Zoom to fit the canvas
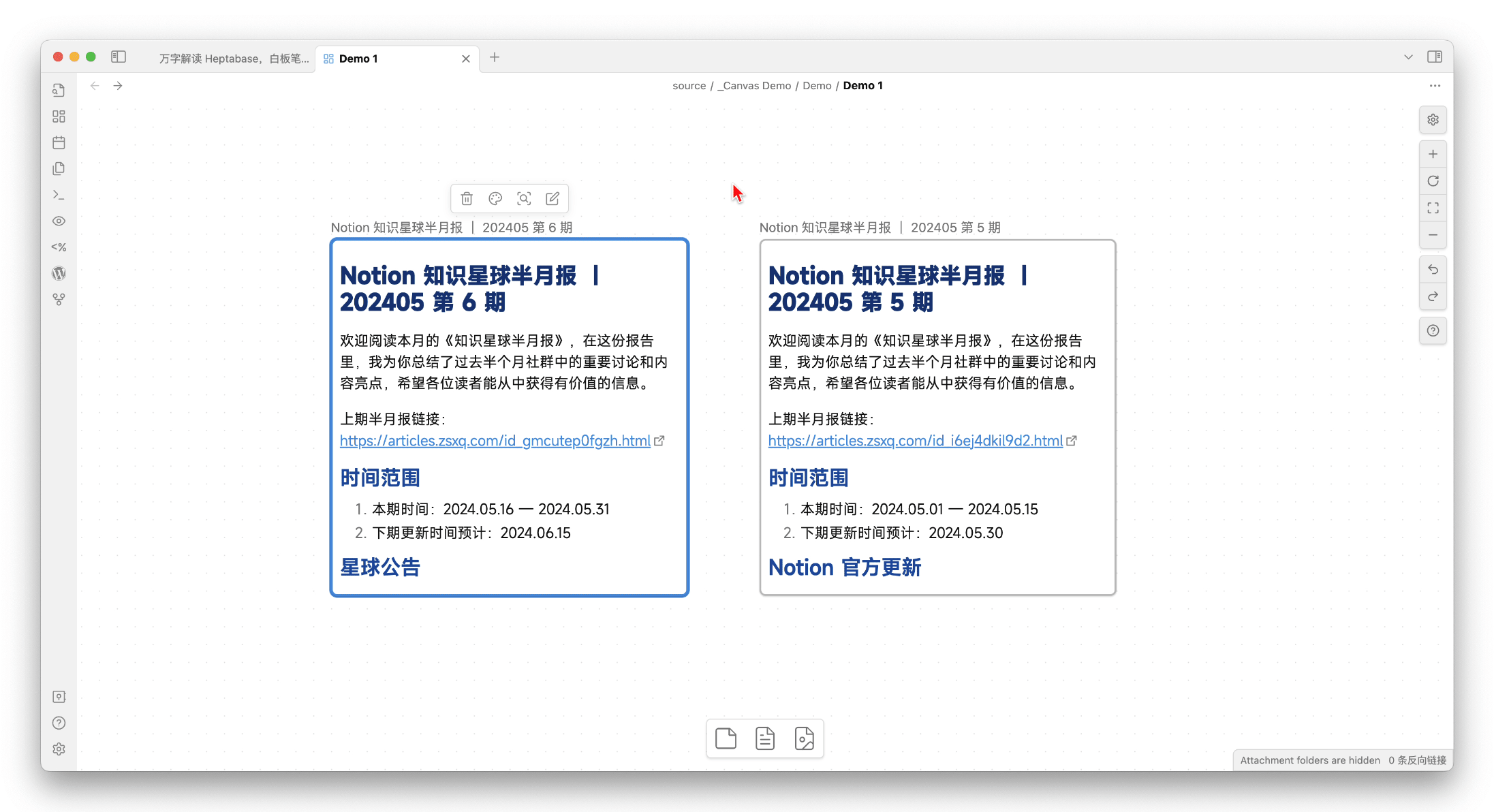The width and height of the screenshot is (1494, 812). (x=1433, y=208)
